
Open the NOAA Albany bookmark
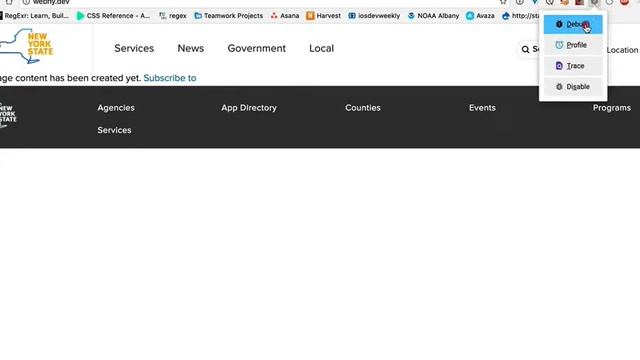(433, 16)
